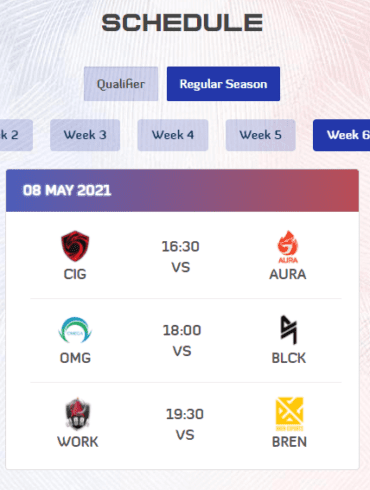Click the CIG team shield logo
Image resolution: width=370 pixels, height=490 pixels.
coord(75,246)
